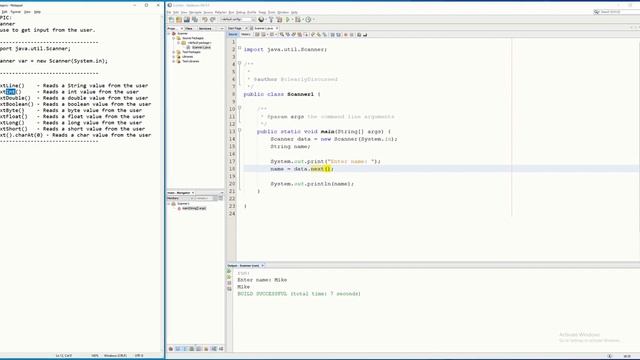Click the find selection icon in editor toolbar
Image resolution: width=640 pixels, height=360 pixels.
(281, 35)
